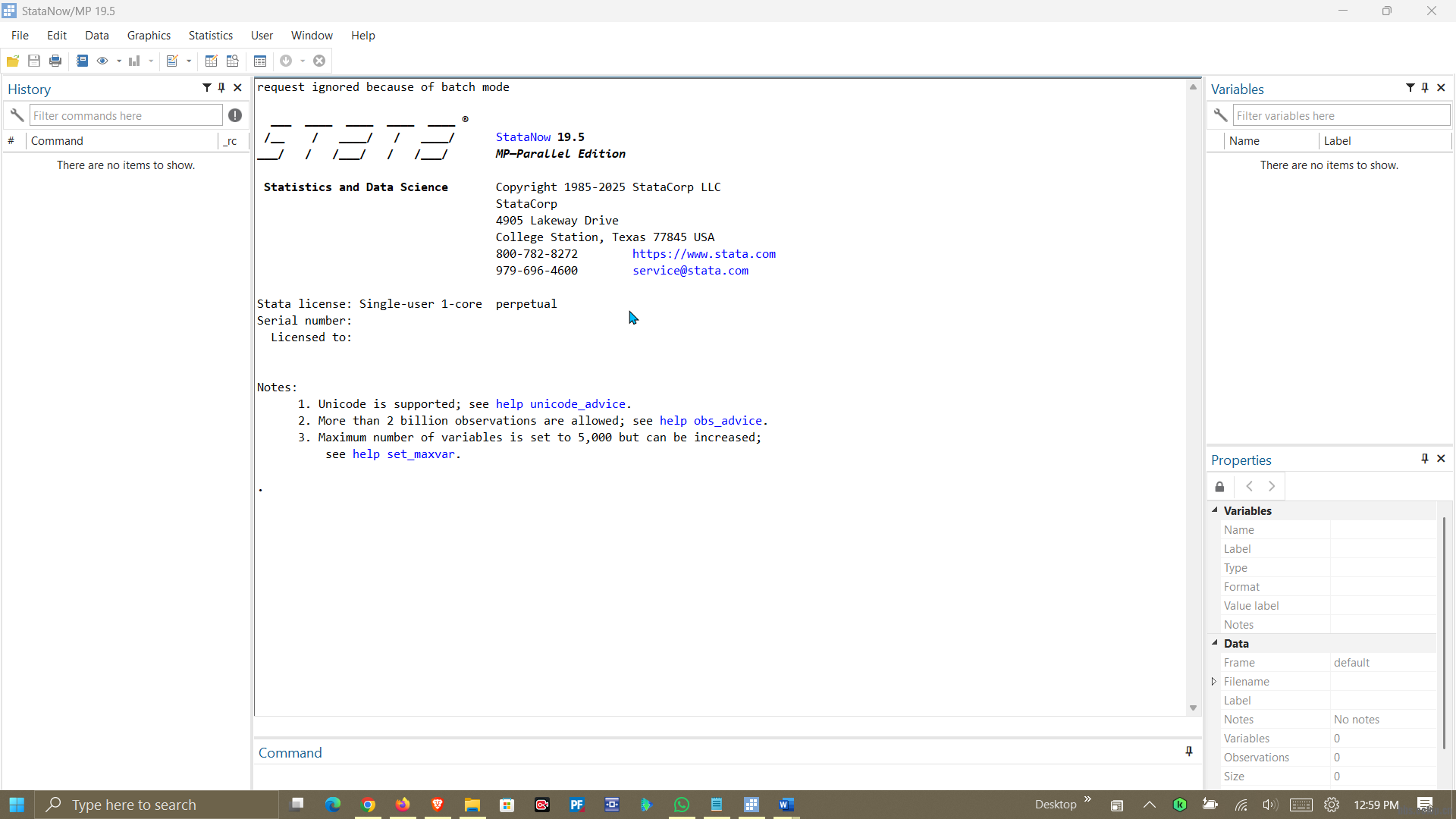
Task: Click the History filter wrench icon
Action: click(x=17, y=115)
